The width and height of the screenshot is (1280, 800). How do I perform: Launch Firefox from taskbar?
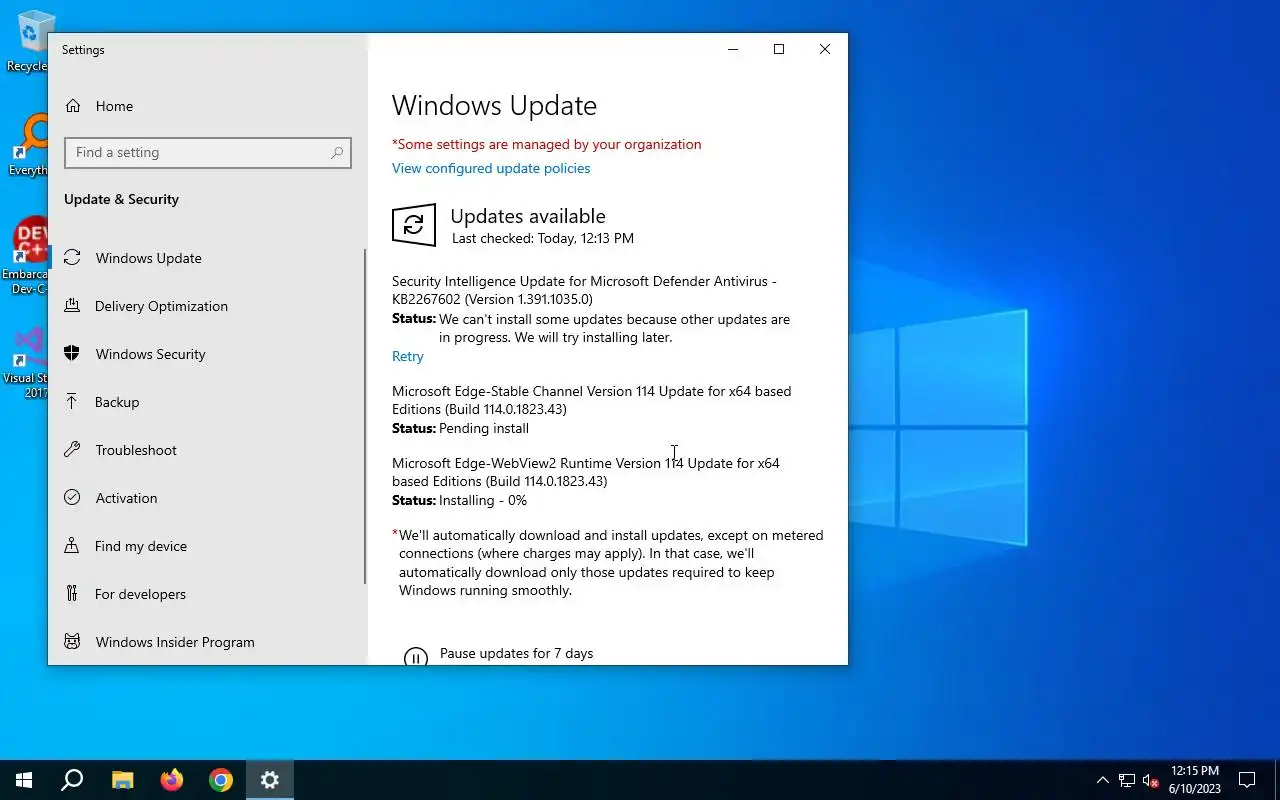tap(172, 780)
